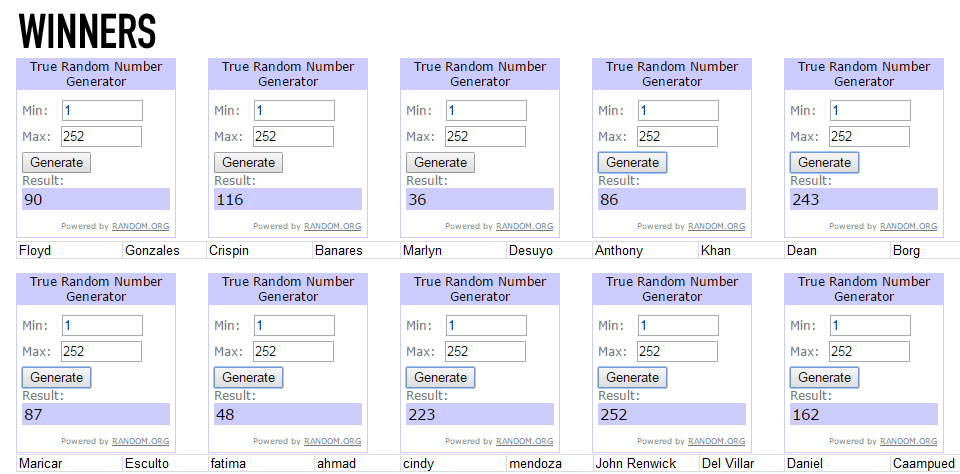Click the name cell Floyd

click(x=36, y=251)
